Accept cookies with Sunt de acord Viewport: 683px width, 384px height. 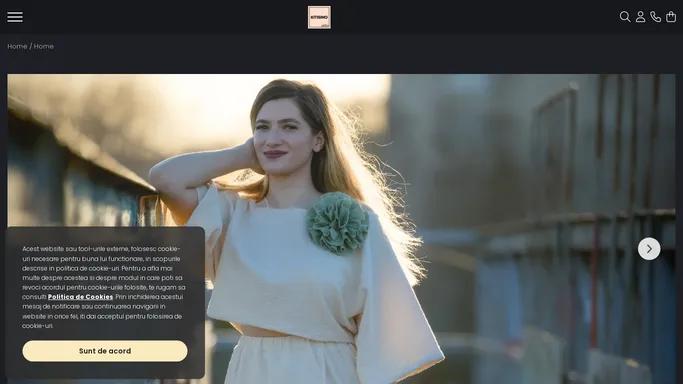(105, 351)
